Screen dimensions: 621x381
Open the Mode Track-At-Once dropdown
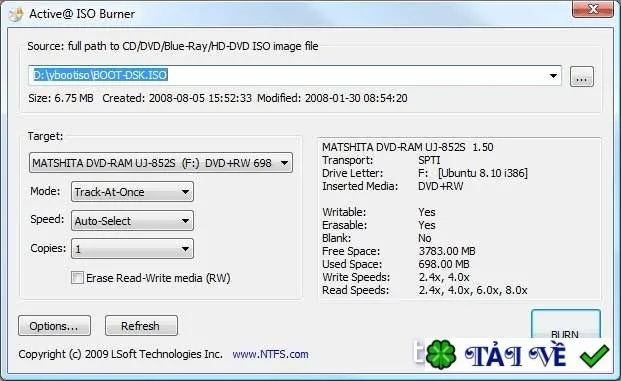132,192
